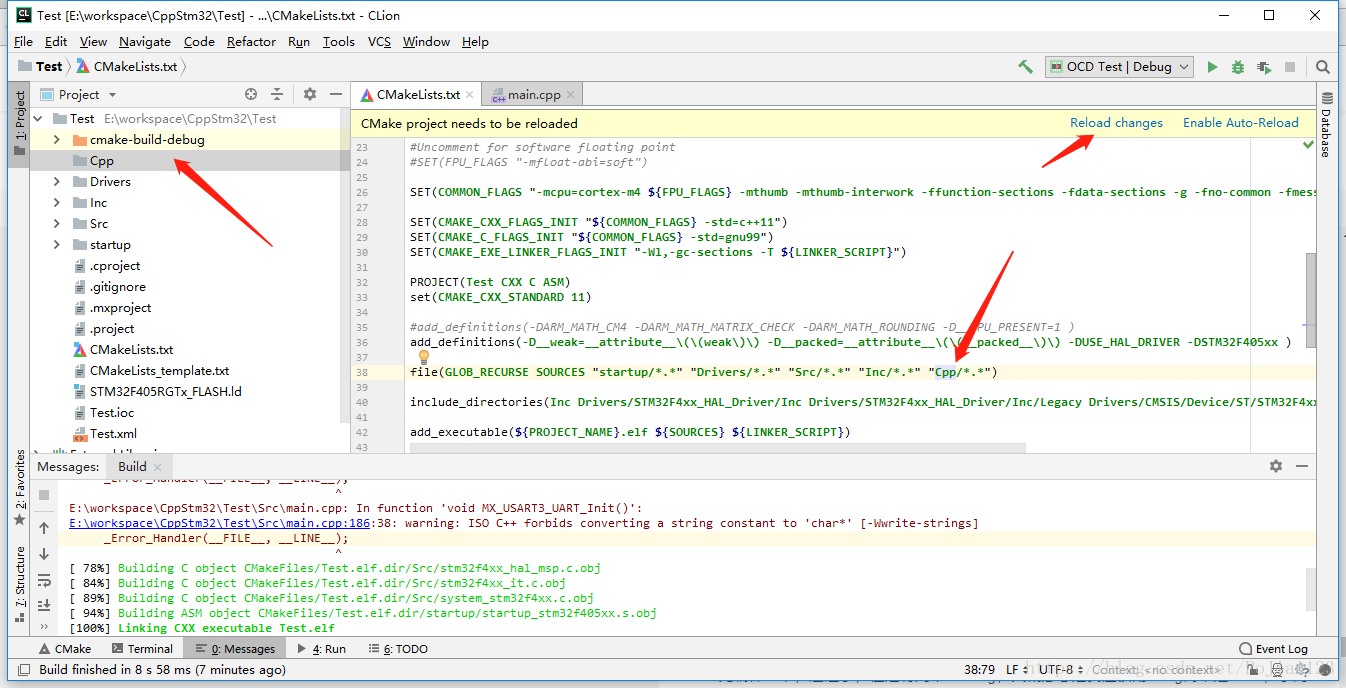Go to next message with down arrow
The height and width of the screenshot is (688, 1346).
click(x=44, y=554)
